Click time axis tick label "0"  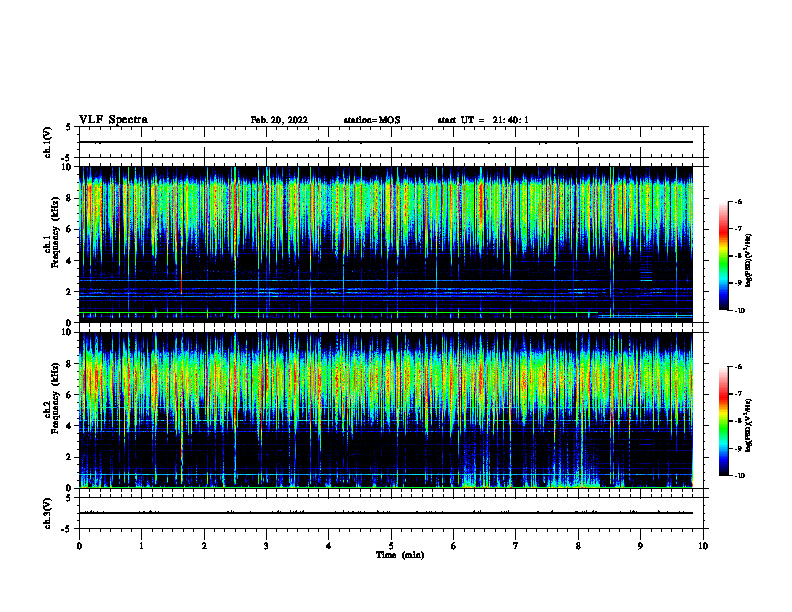click(x=79, y=546)
